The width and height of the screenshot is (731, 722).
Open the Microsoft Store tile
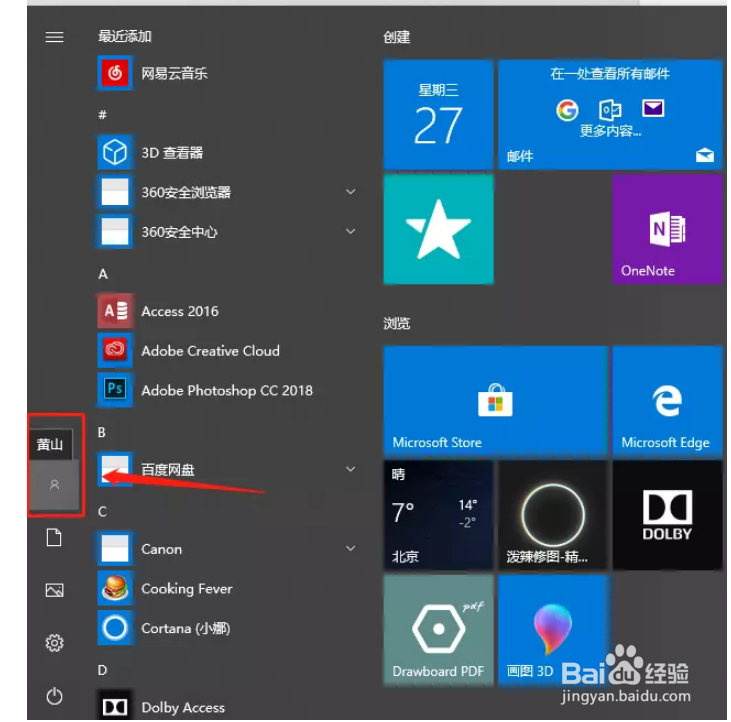(x=496, y=401)
